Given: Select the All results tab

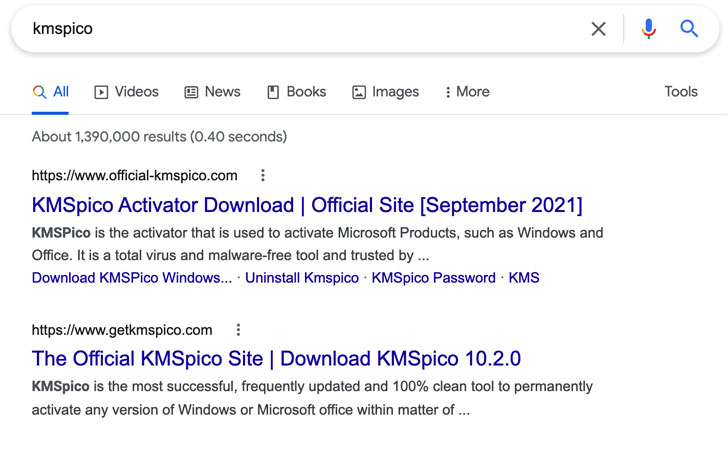Looking at the screenshot, I should [x=51, y=92].
